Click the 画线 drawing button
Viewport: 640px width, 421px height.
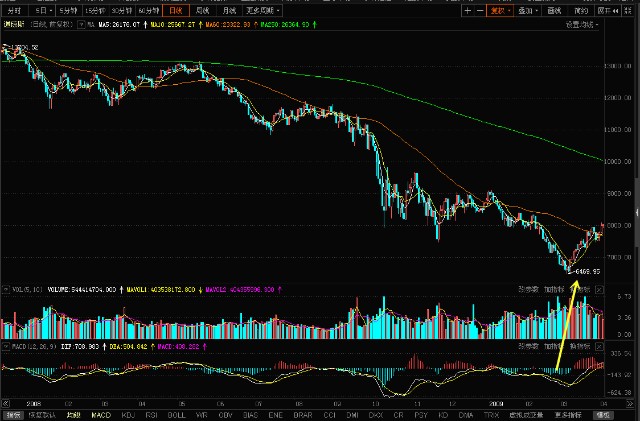click(x=554, y=11)
